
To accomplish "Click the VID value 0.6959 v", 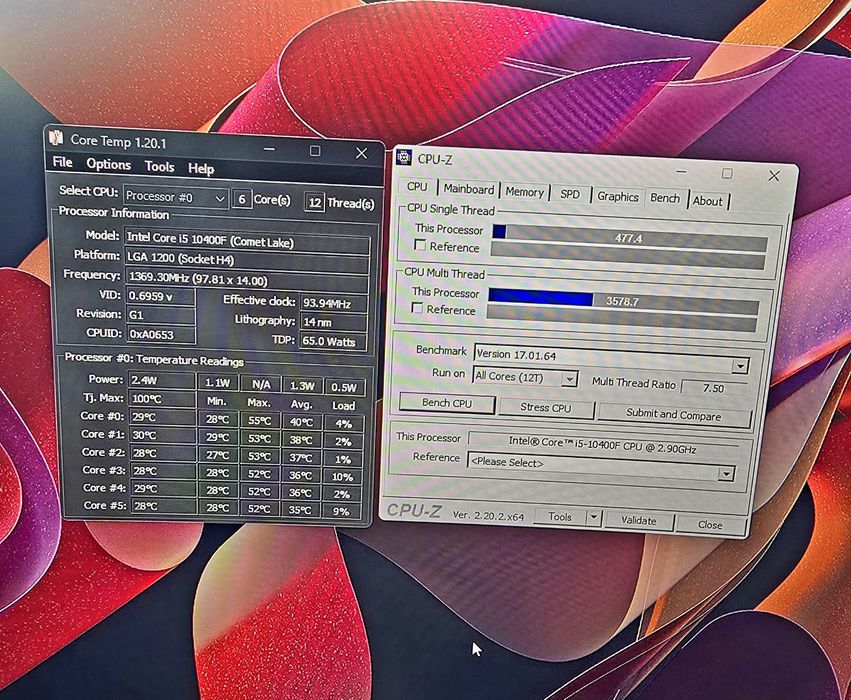I will click(x=161, y=296).
